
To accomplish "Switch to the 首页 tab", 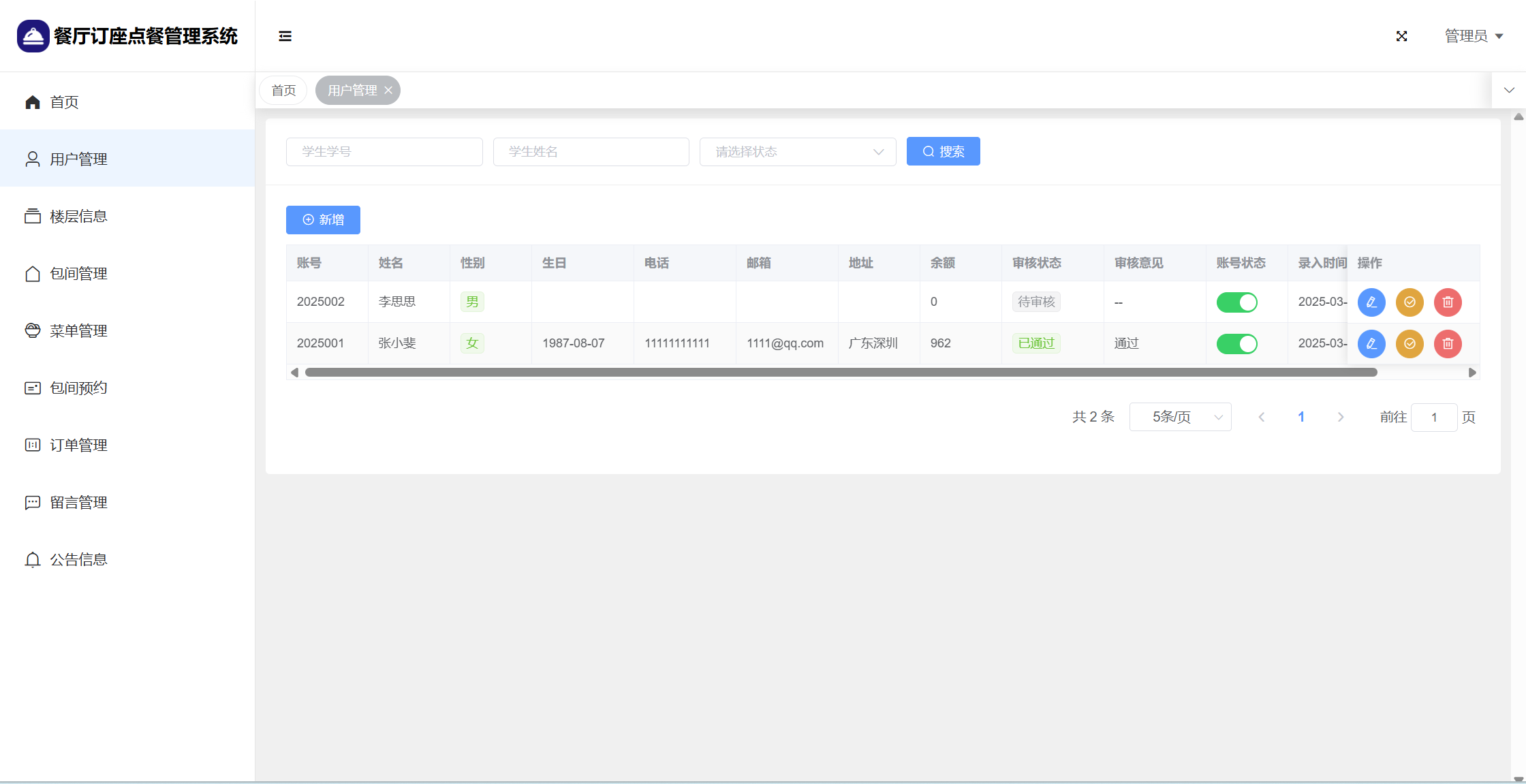I will [x=283, y=91].
